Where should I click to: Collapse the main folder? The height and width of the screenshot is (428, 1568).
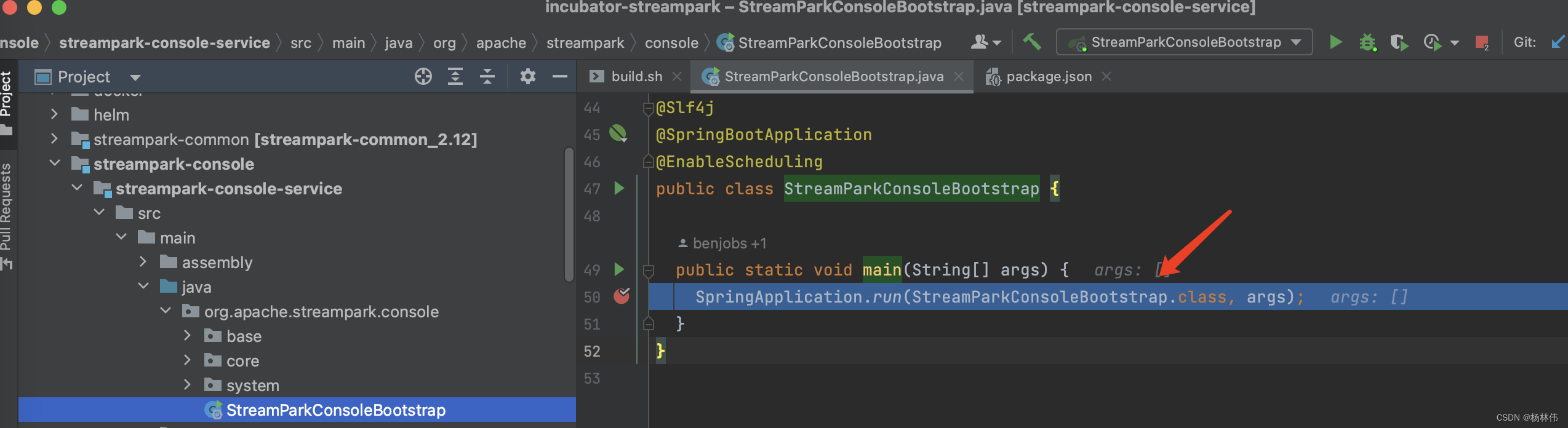pos(121,237)
